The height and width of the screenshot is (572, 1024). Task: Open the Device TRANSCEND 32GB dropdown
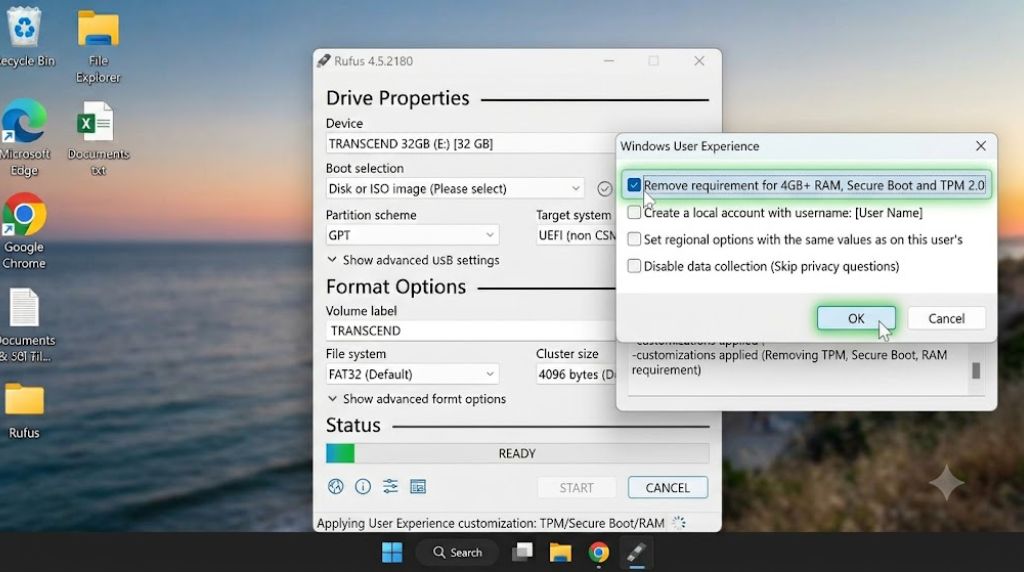(x=471, y=144)
